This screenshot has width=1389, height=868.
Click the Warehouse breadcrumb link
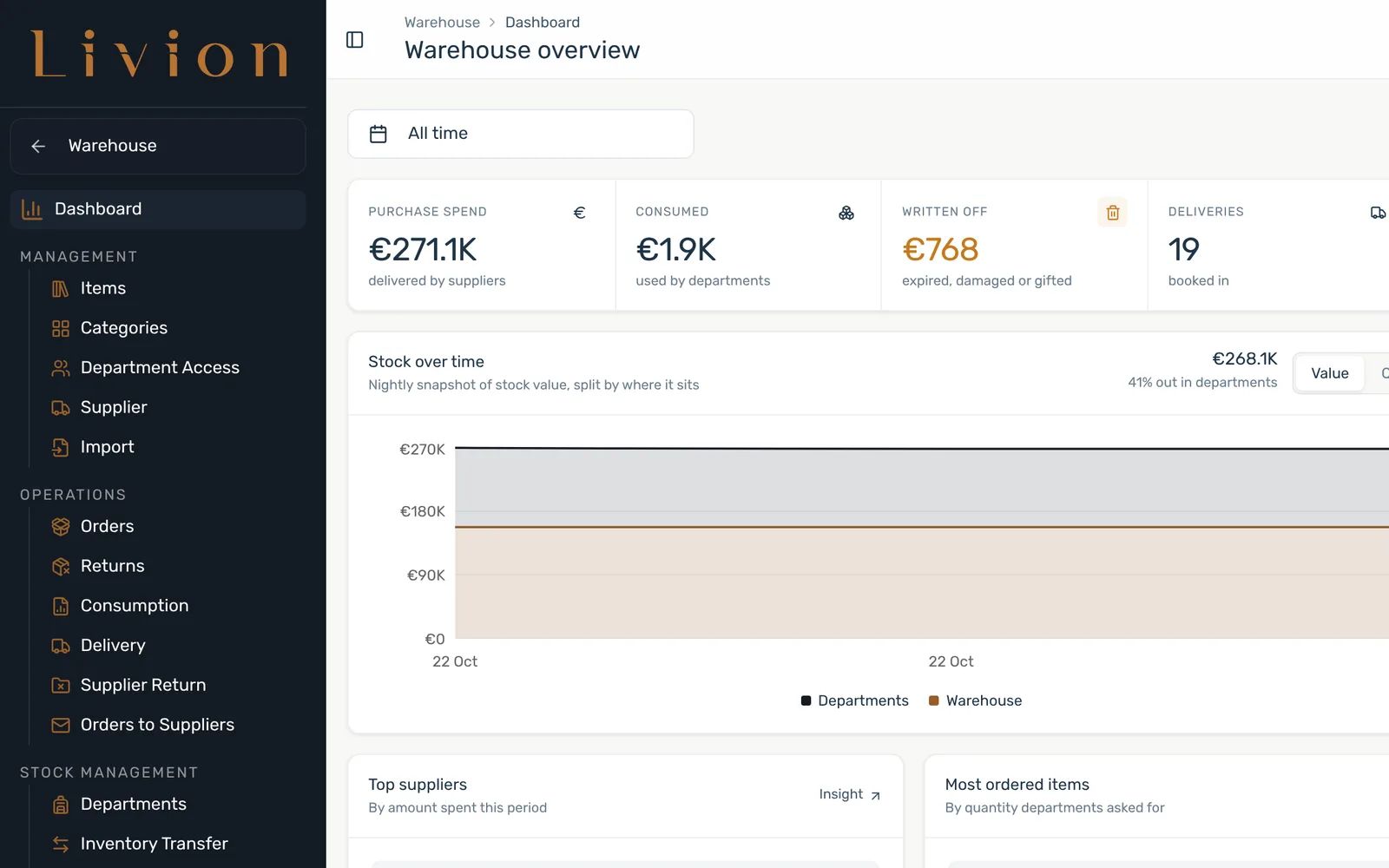442,23
